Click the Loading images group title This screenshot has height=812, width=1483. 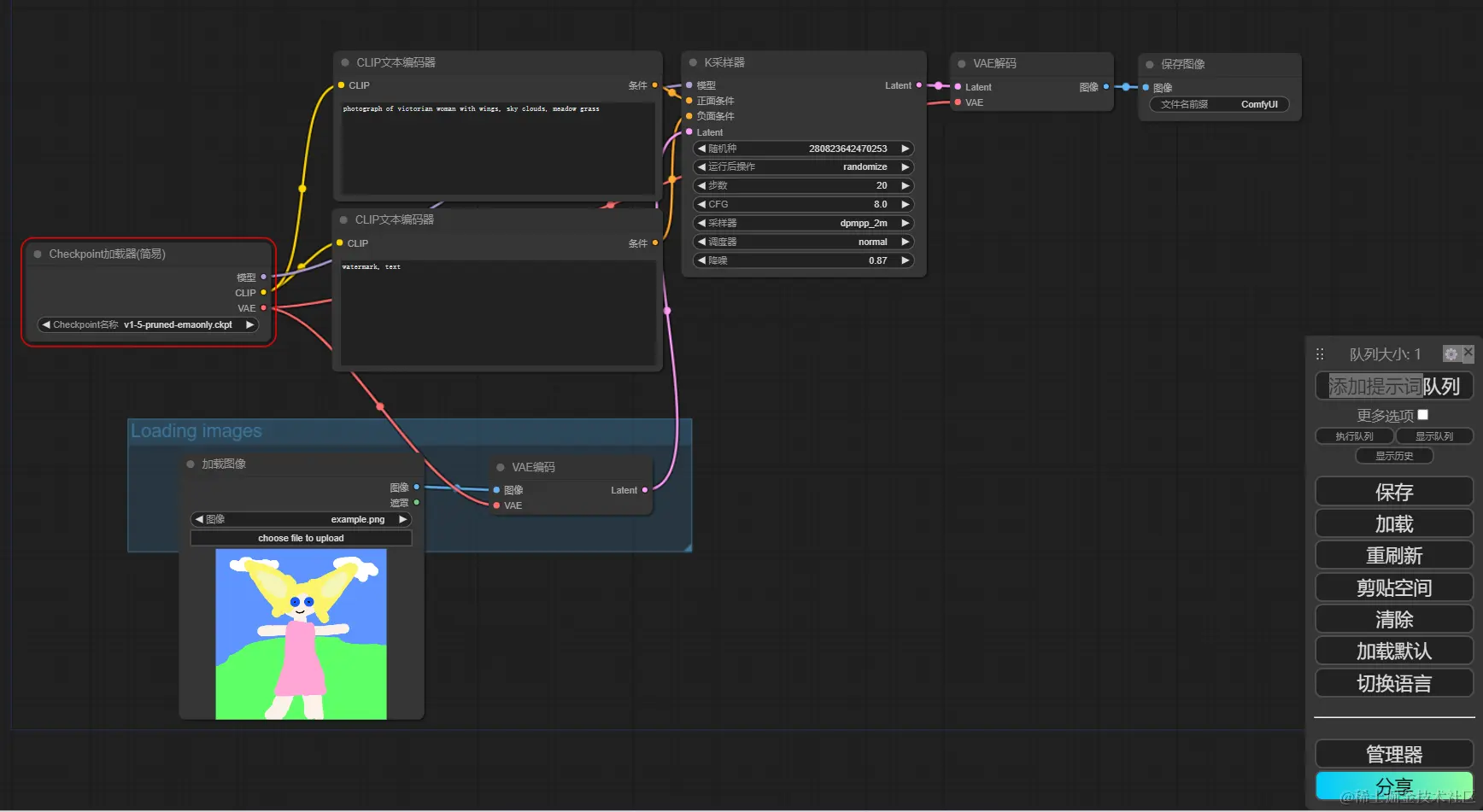196,430
